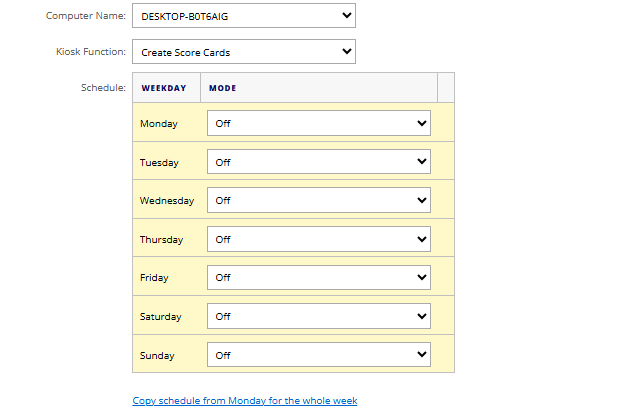Click the Saturday row label
Image resolution: width=620 pixels, height=417 pixels.
(x=161, y=317)
